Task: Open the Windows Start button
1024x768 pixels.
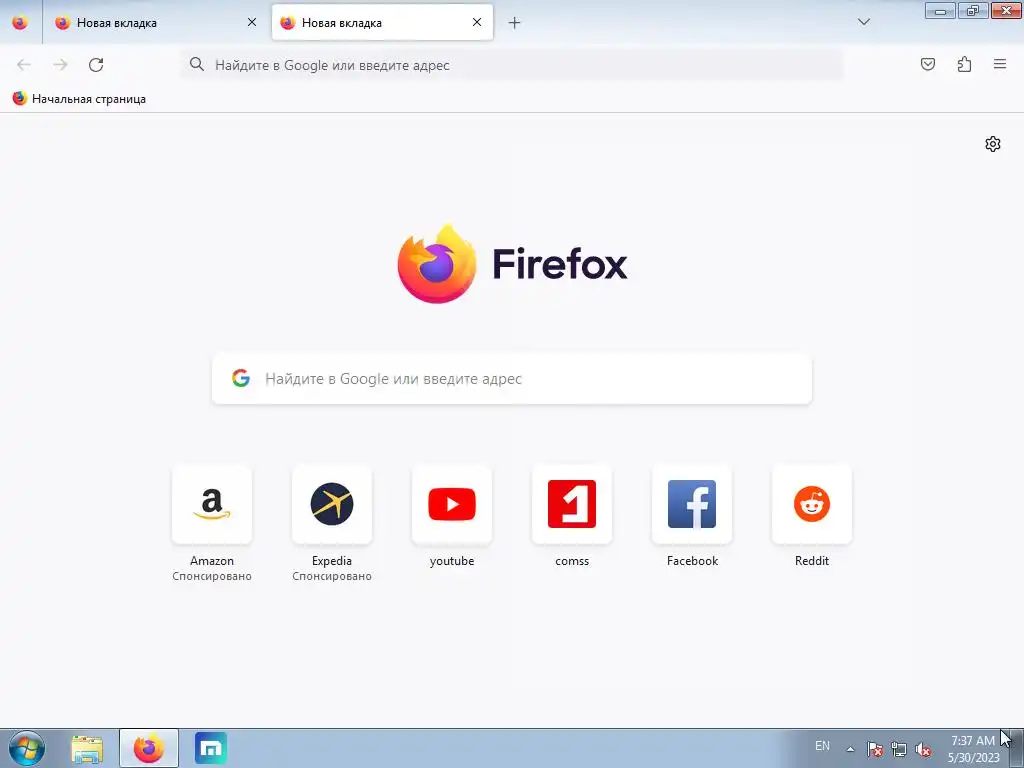Action: point(27,748)
